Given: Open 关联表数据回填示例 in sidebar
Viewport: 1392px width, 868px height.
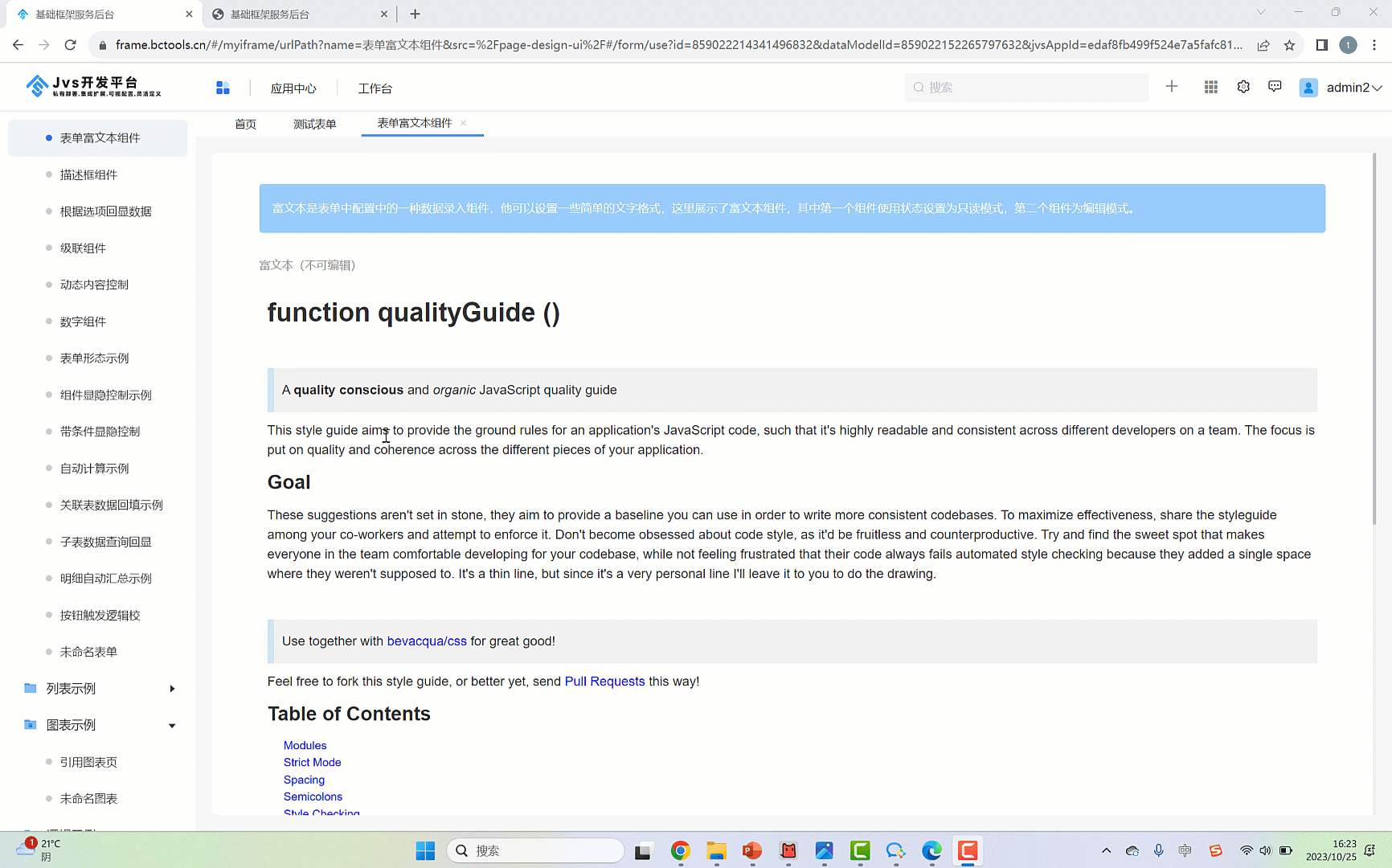Looking at the screenshot, I should coord(111,505).
